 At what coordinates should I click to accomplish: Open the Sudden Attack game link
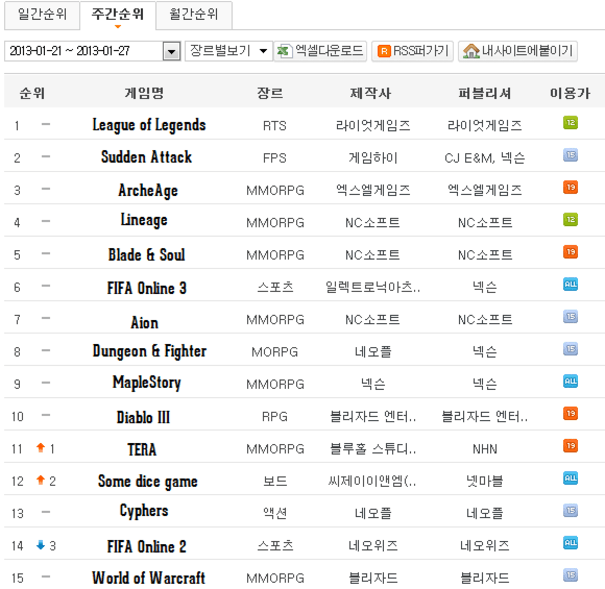pyautogui.click(x=146, y=157)
